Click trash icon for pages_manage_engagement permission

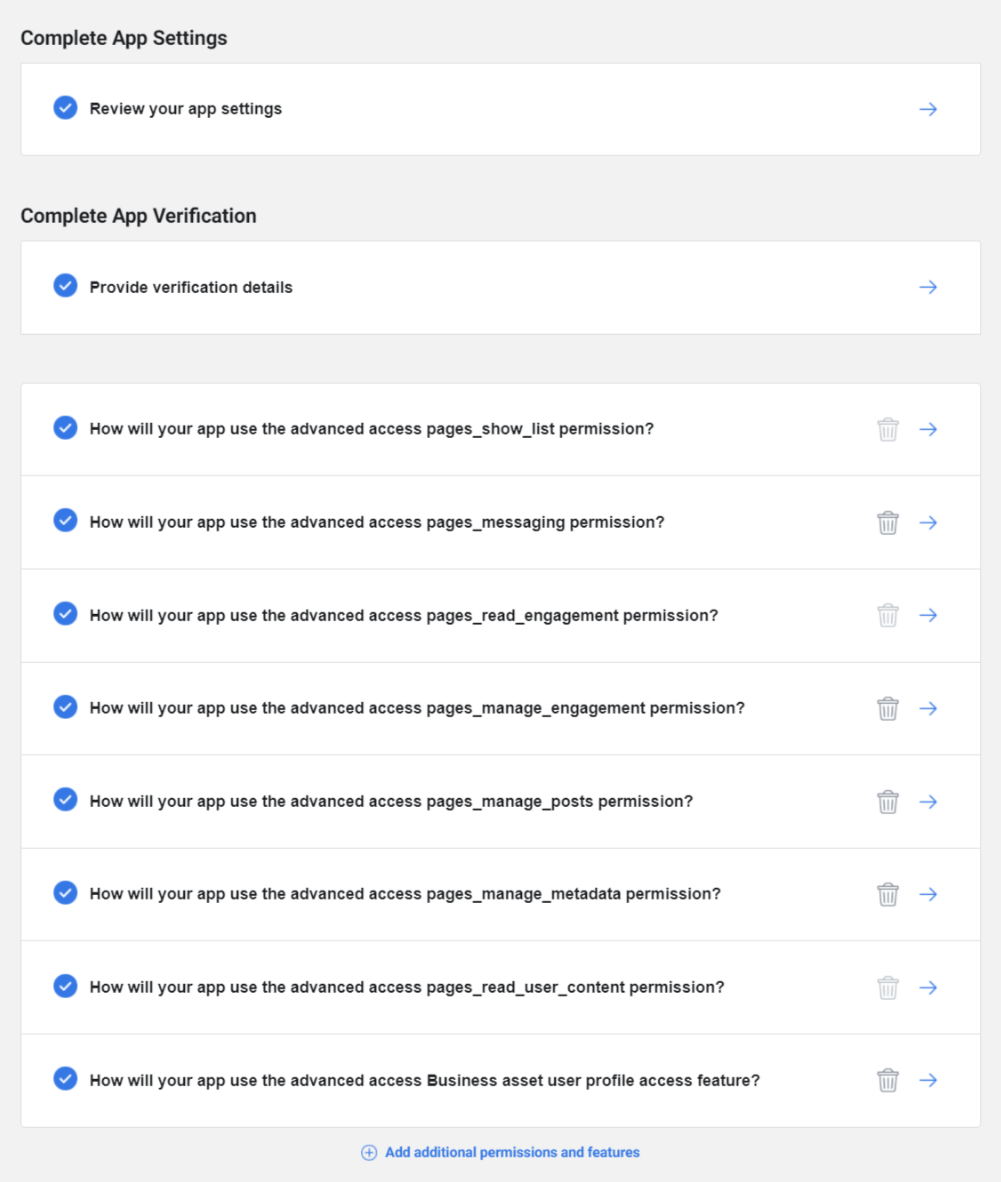(887, 708)
